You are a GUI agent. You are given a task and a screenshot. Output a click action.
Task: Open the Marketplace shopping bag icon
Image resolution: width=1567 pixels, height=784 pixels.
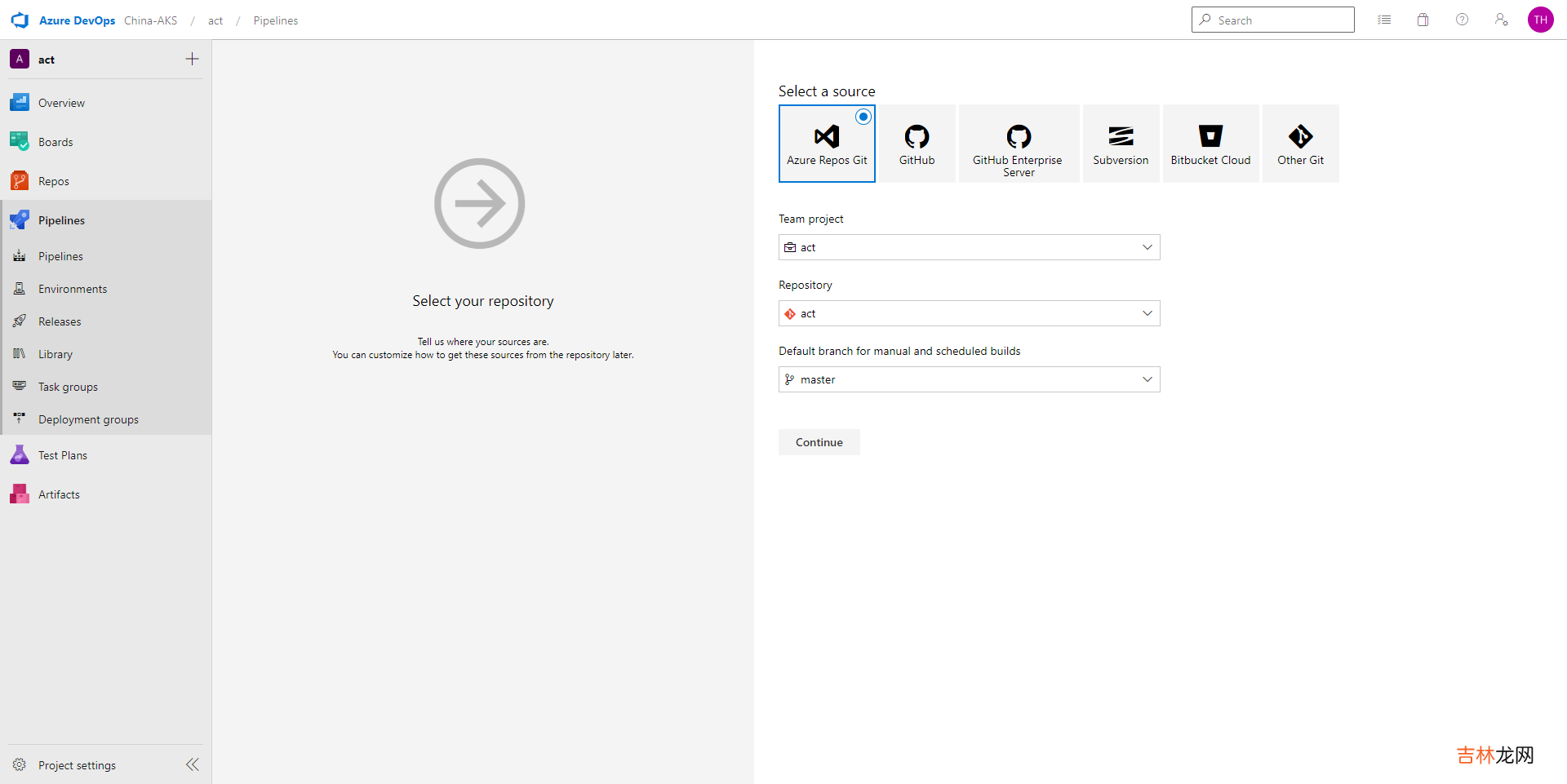1423,20
